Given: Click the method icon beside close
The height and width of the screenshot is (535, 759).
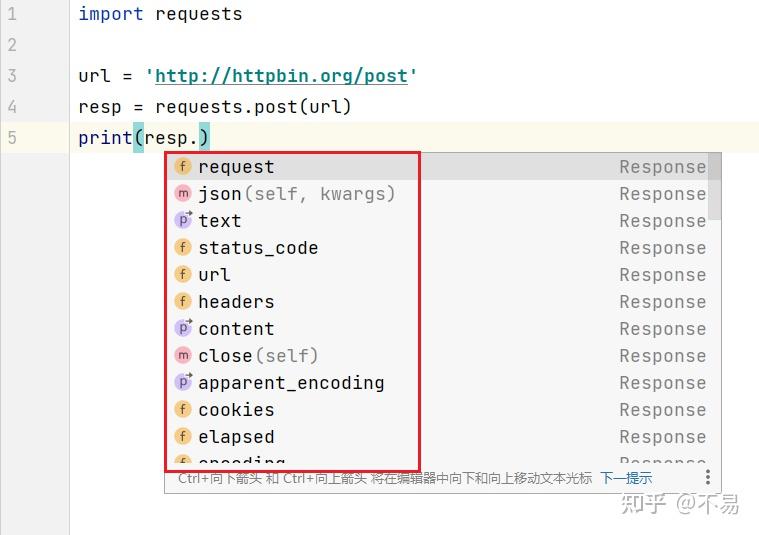Looking at the screenshot, I should 183,356.
